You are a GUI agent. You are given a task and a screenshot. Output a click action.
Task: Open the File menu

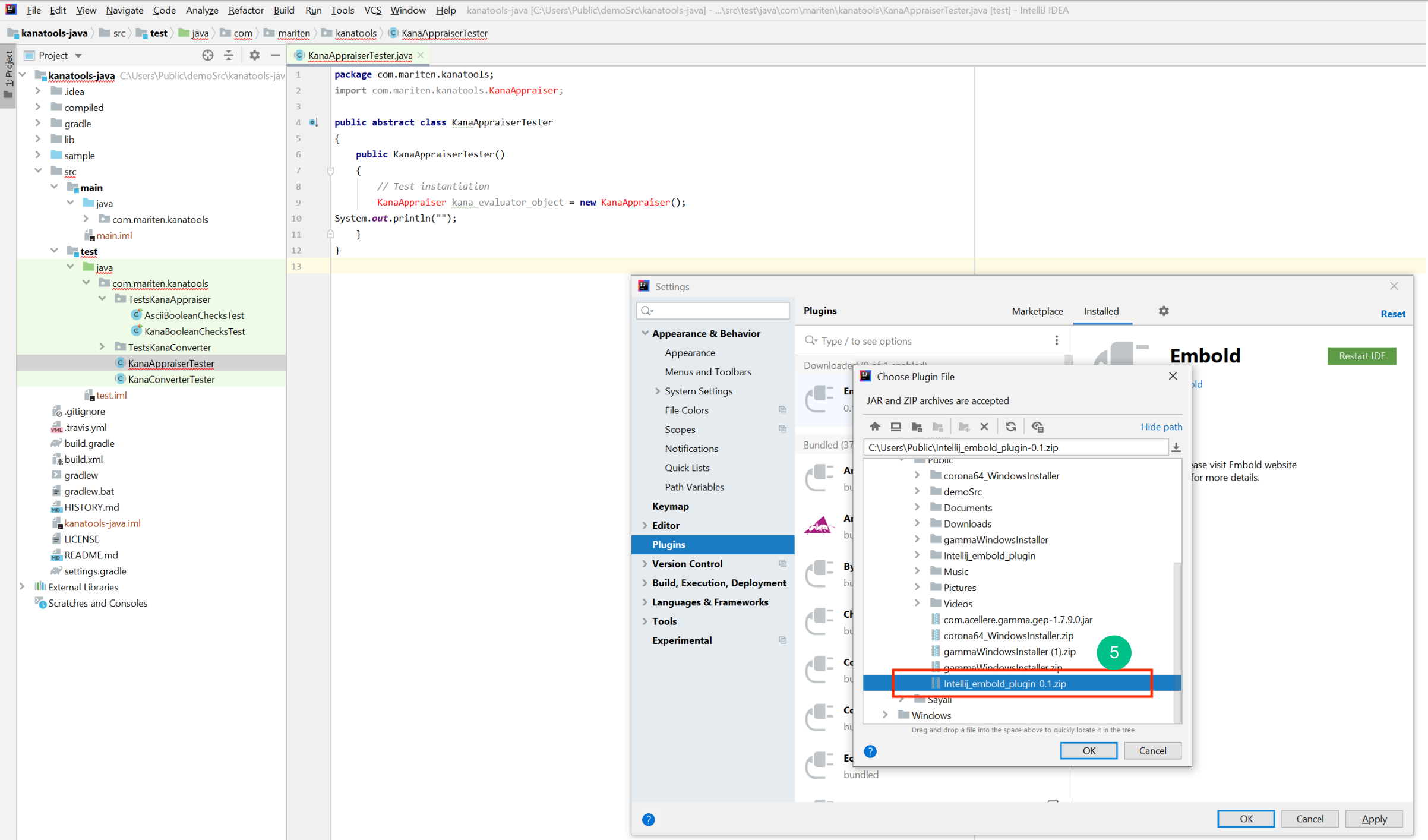34,10
